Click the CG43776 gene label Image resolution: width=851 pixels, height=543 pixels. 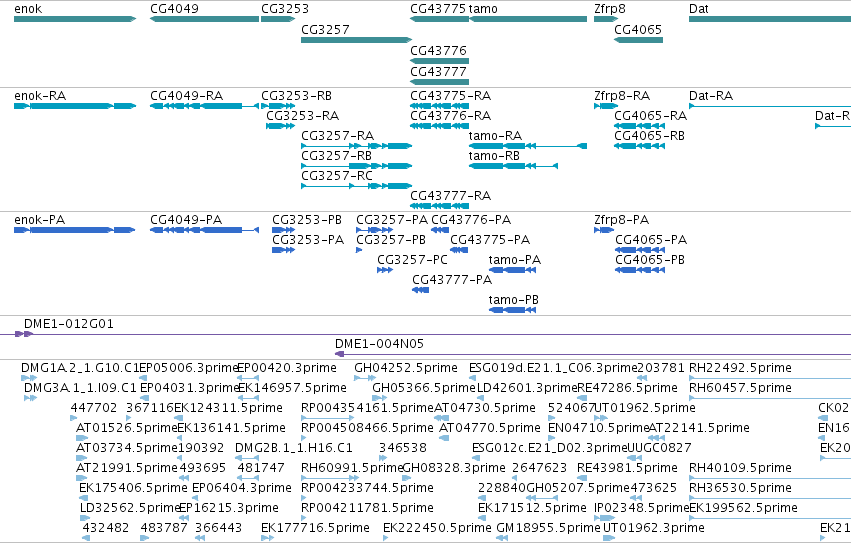tap(438, 50)
